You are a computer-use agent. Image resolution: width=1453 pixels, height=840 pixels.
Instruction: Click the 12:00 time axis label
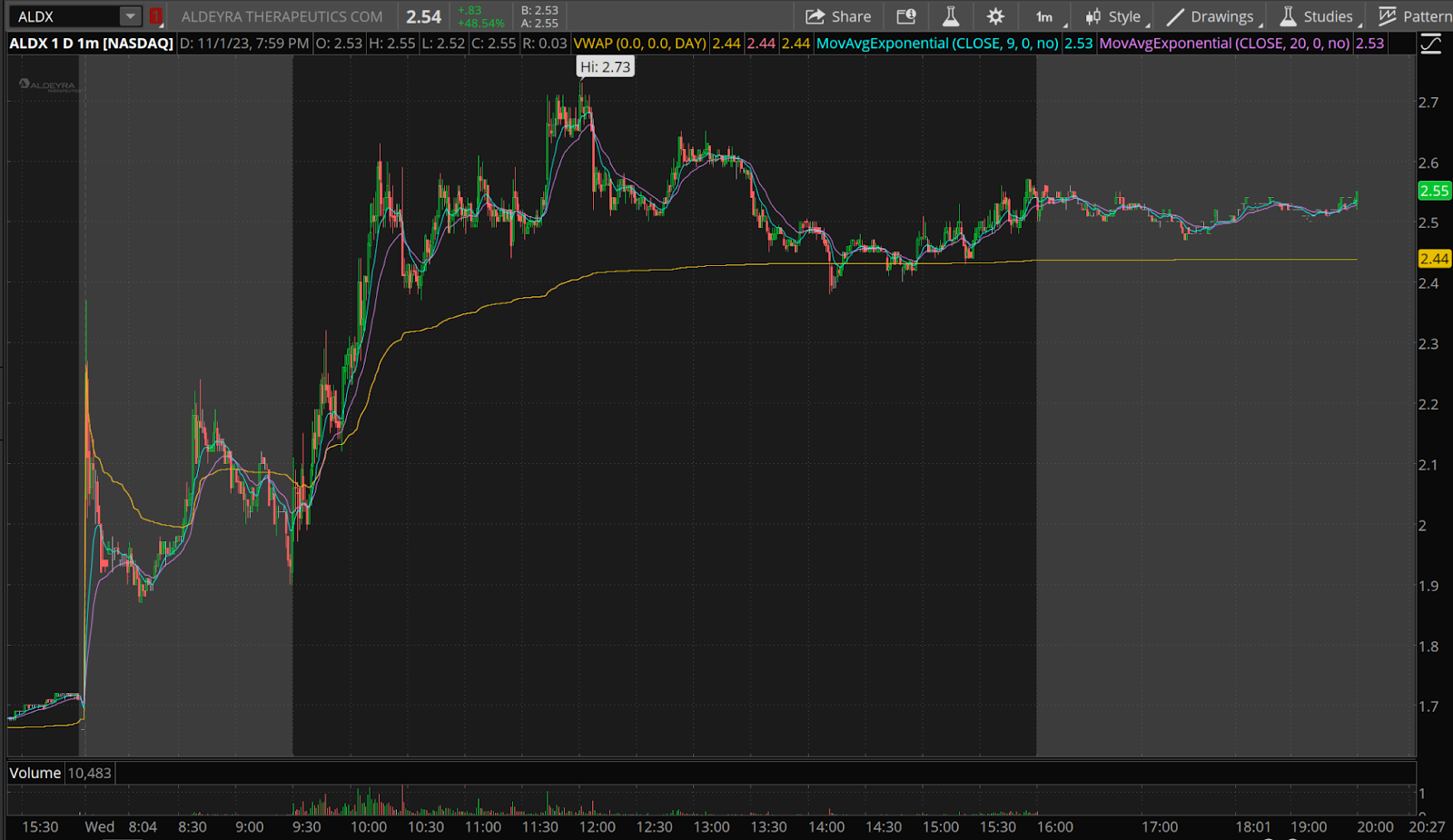pos(597,827)
